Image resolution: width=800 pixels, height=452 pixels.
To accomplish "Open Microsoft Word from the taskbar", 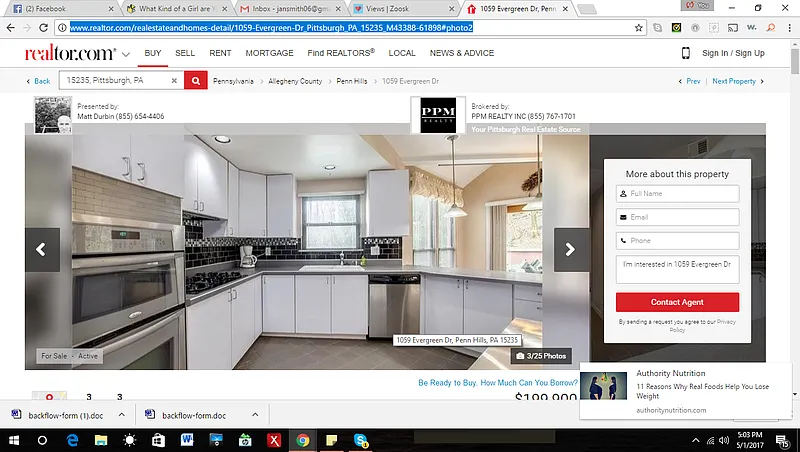I will click(187, 440).
